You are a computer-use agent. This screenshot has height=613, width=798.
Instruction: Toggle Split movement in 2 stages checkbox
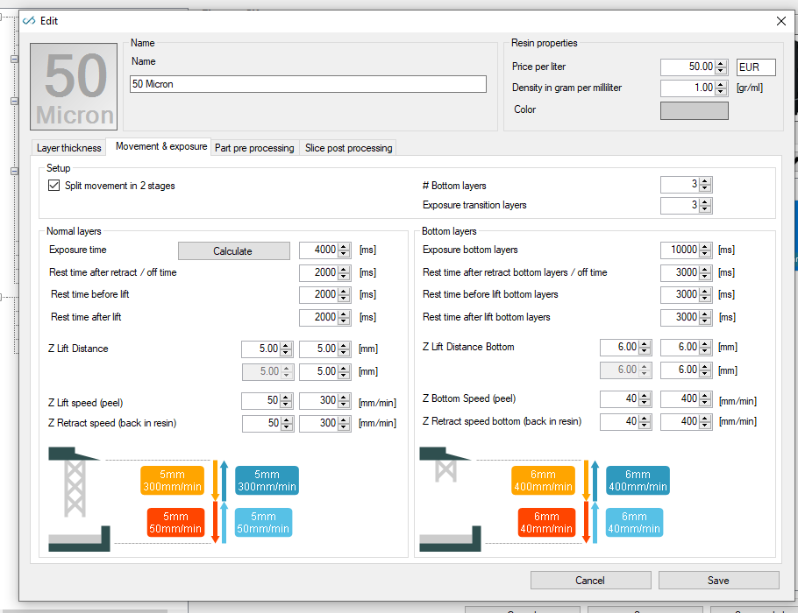click(x=54, y=185)
